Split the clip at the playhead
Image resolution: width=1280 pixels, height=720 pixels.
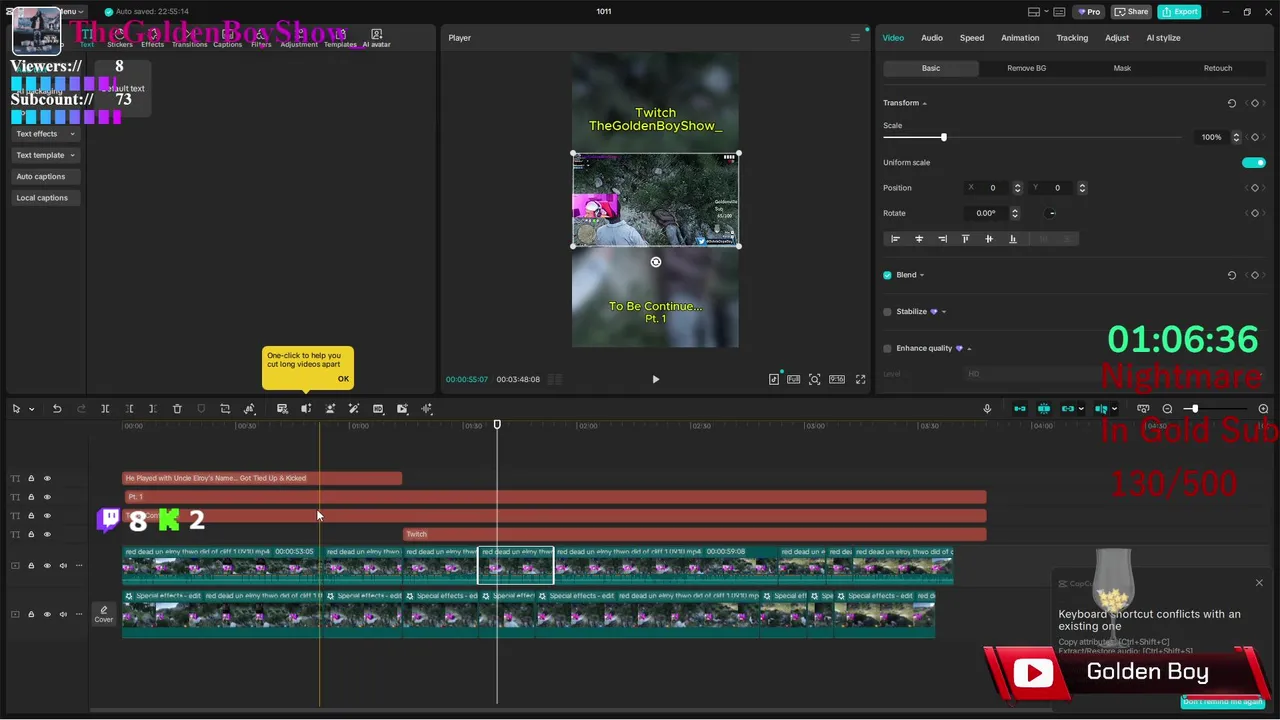point(105,409)
